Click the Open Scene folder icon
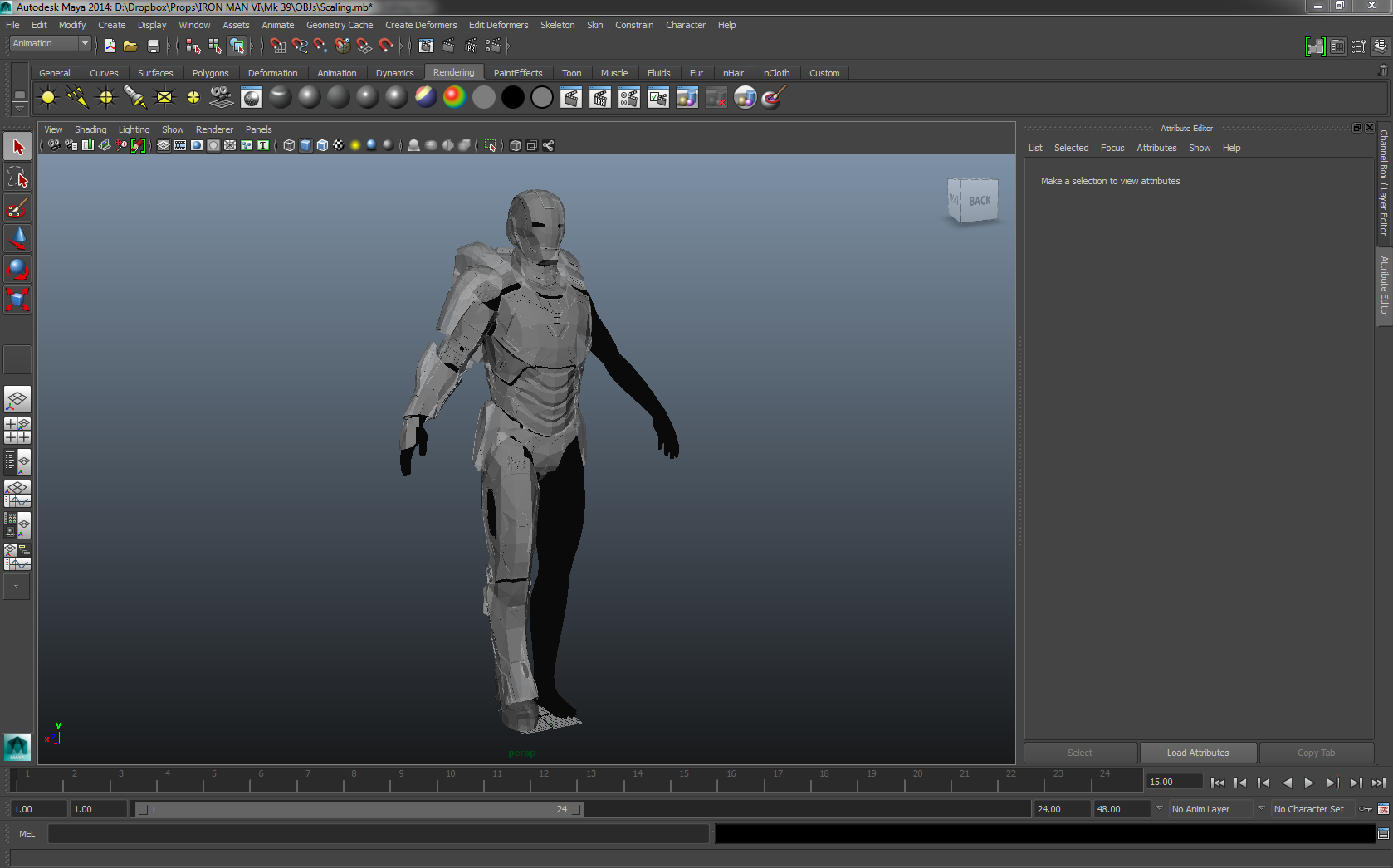The height and width of the screenshot is (868, 1393). point(130,46)
